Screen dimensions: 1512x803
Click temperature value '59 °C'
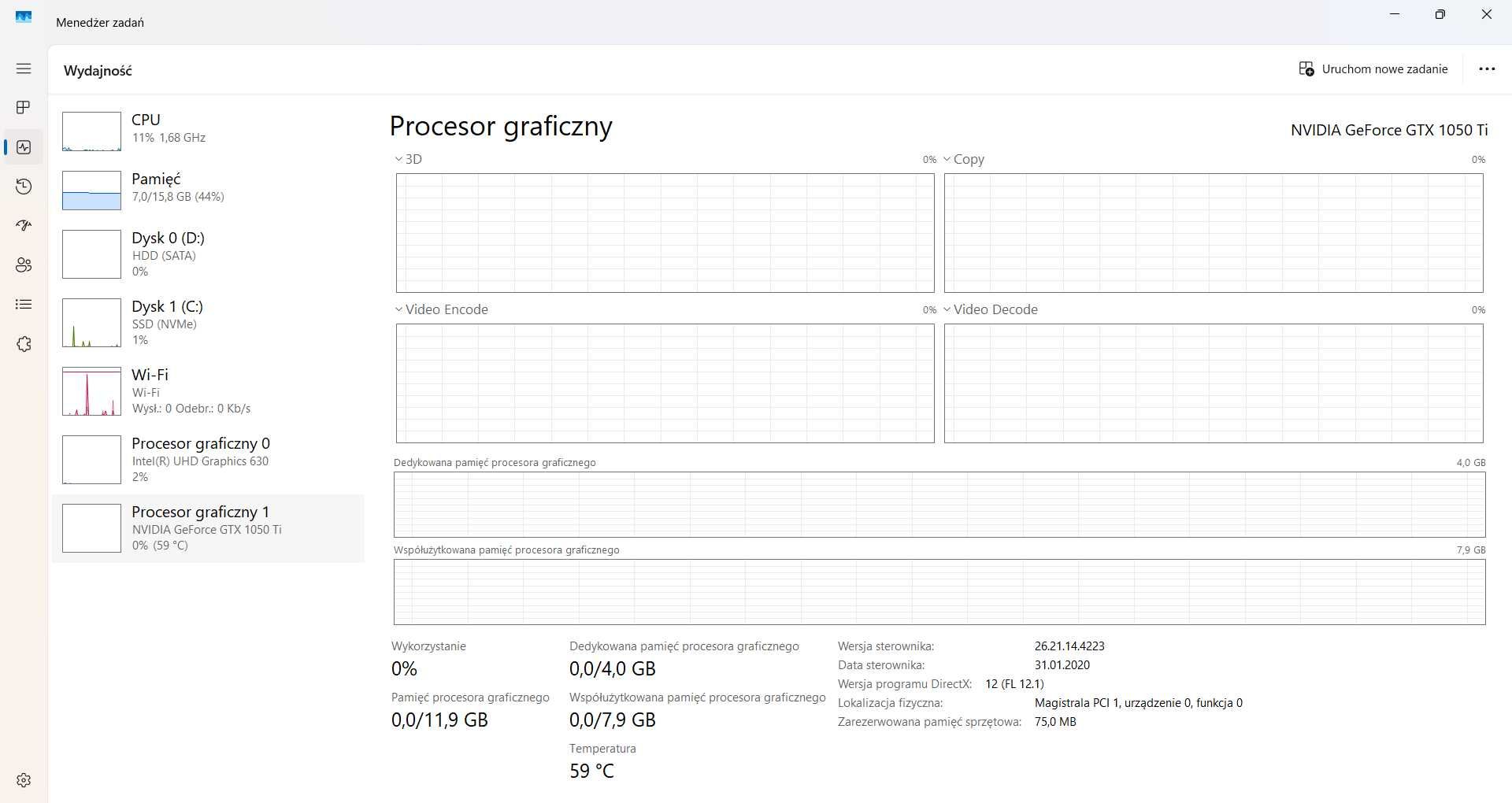(591, 771)
